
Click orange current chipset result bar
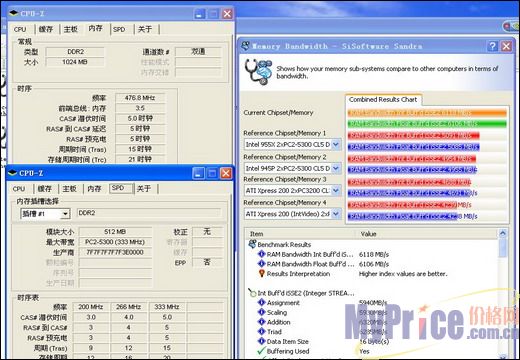[x=427, y=113]
